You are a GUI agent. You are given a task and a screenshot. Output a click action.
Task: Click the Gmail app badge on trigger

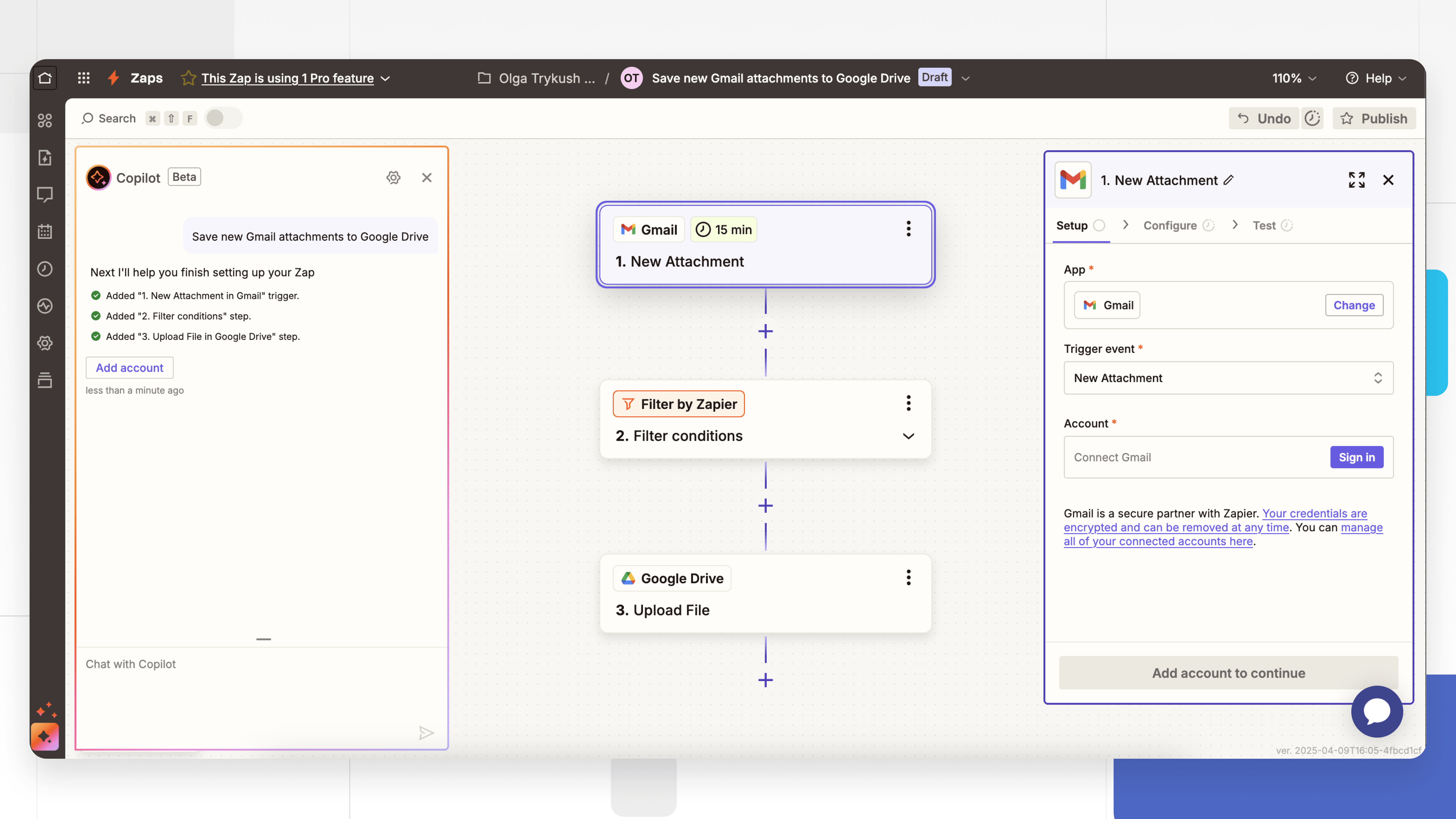tap(649, 229)
